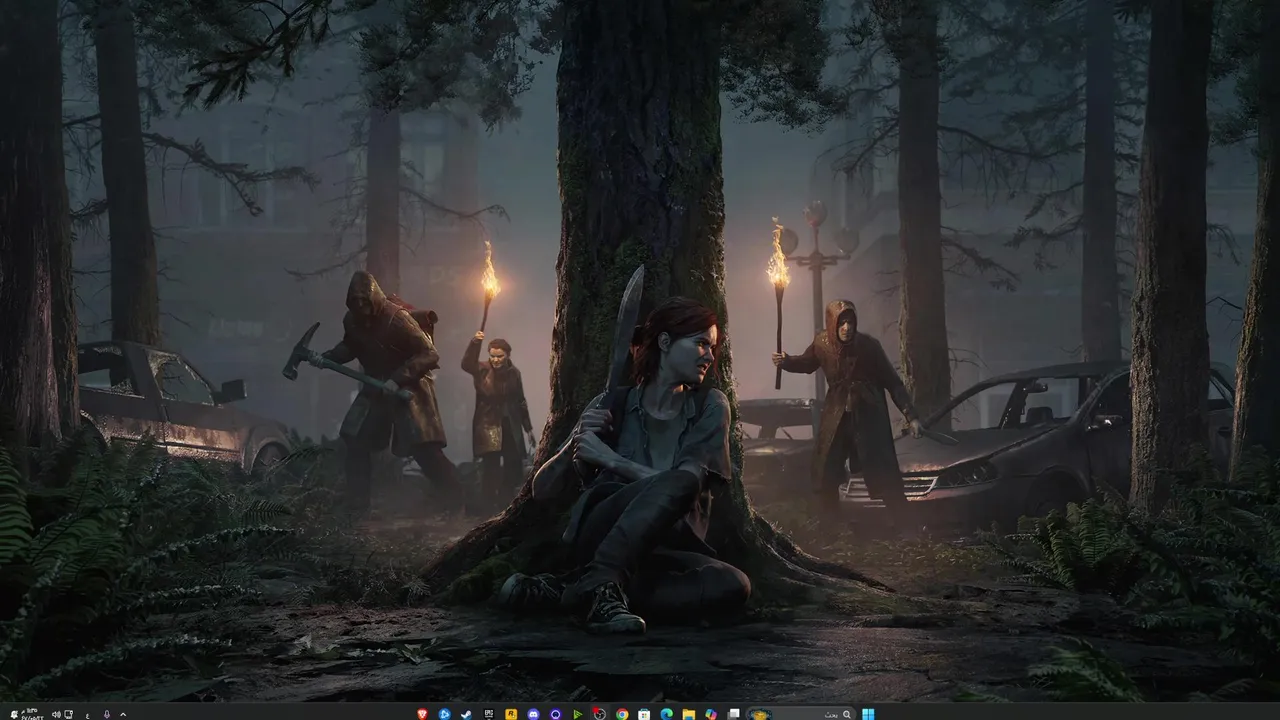The height and width of the screenshot is (720, 1280).
Task: Launch Epic Games Launcher from the taskbar
Action: coord(489,714)
